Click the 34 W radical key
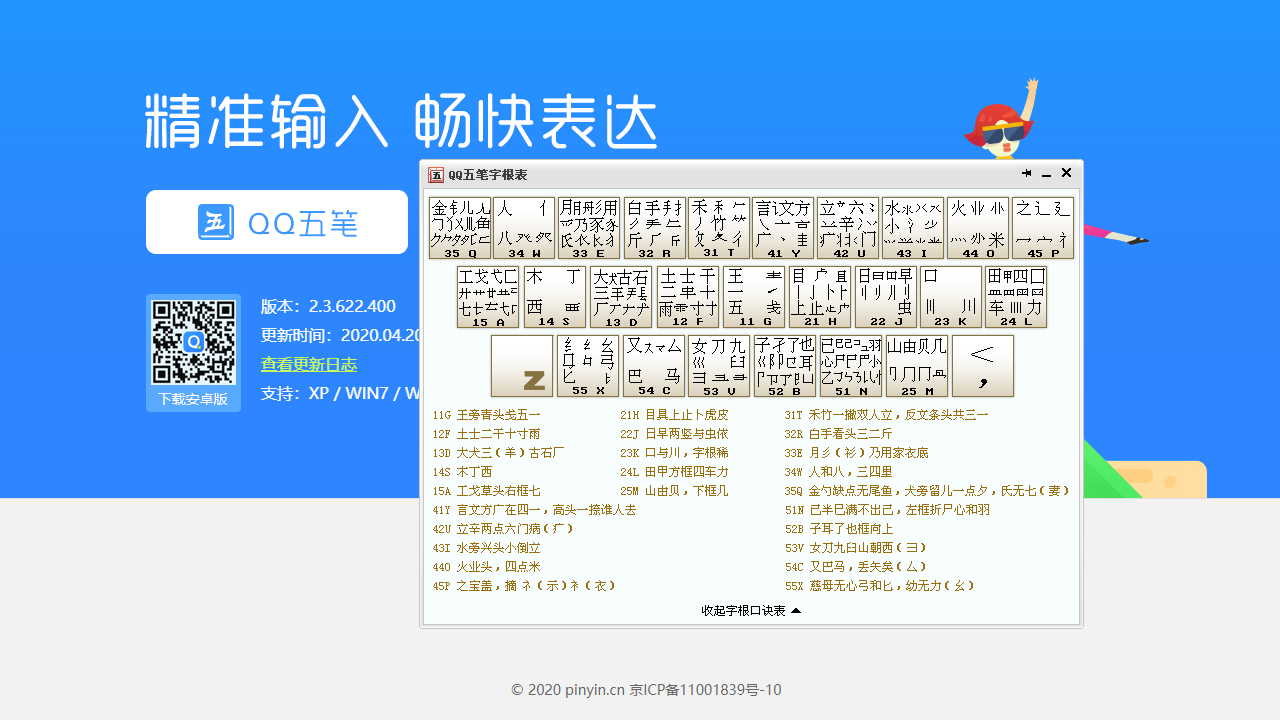This screenshot has height=720, width=1280. (524, 226)
